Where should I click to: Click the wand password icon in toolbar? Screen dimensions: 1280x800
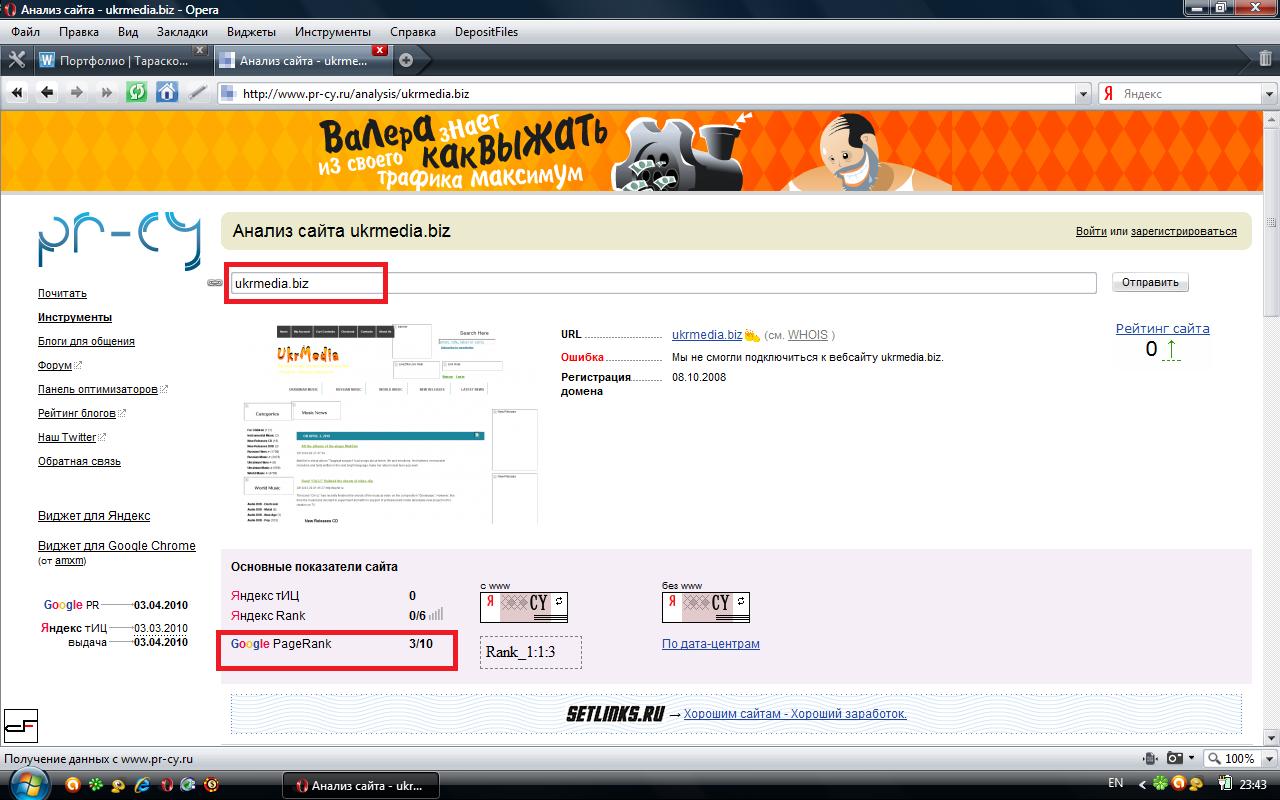click(197, 93)
